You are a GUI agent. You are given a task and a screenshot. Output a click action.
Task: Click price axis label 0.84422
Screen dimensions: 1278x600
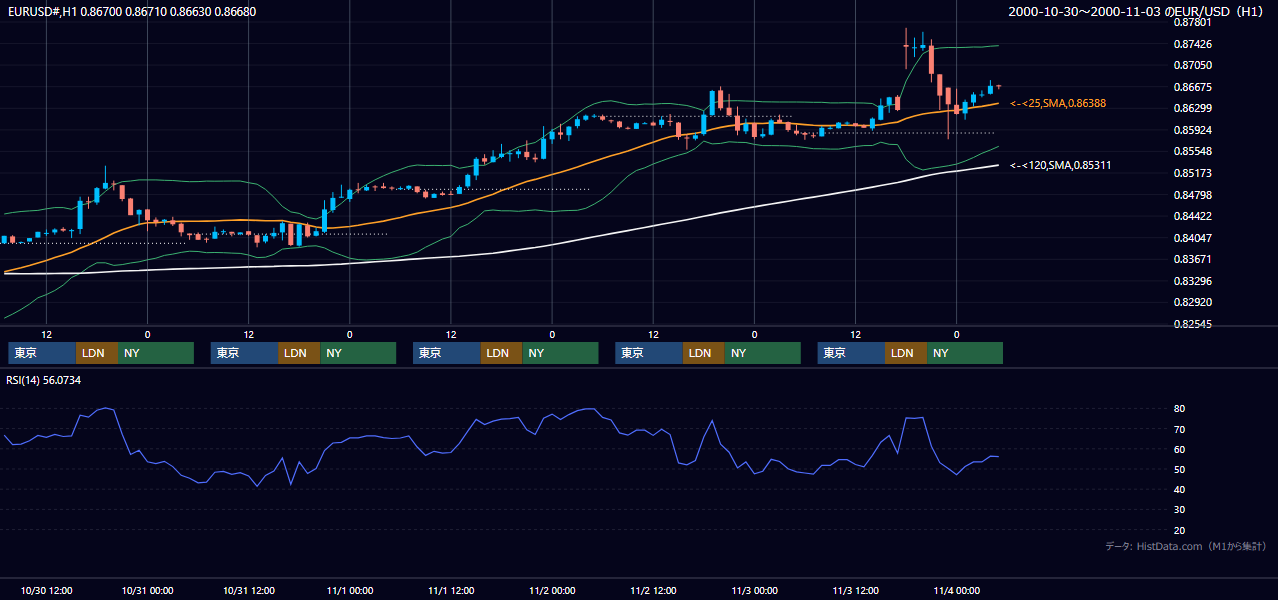coord(1192,216)
